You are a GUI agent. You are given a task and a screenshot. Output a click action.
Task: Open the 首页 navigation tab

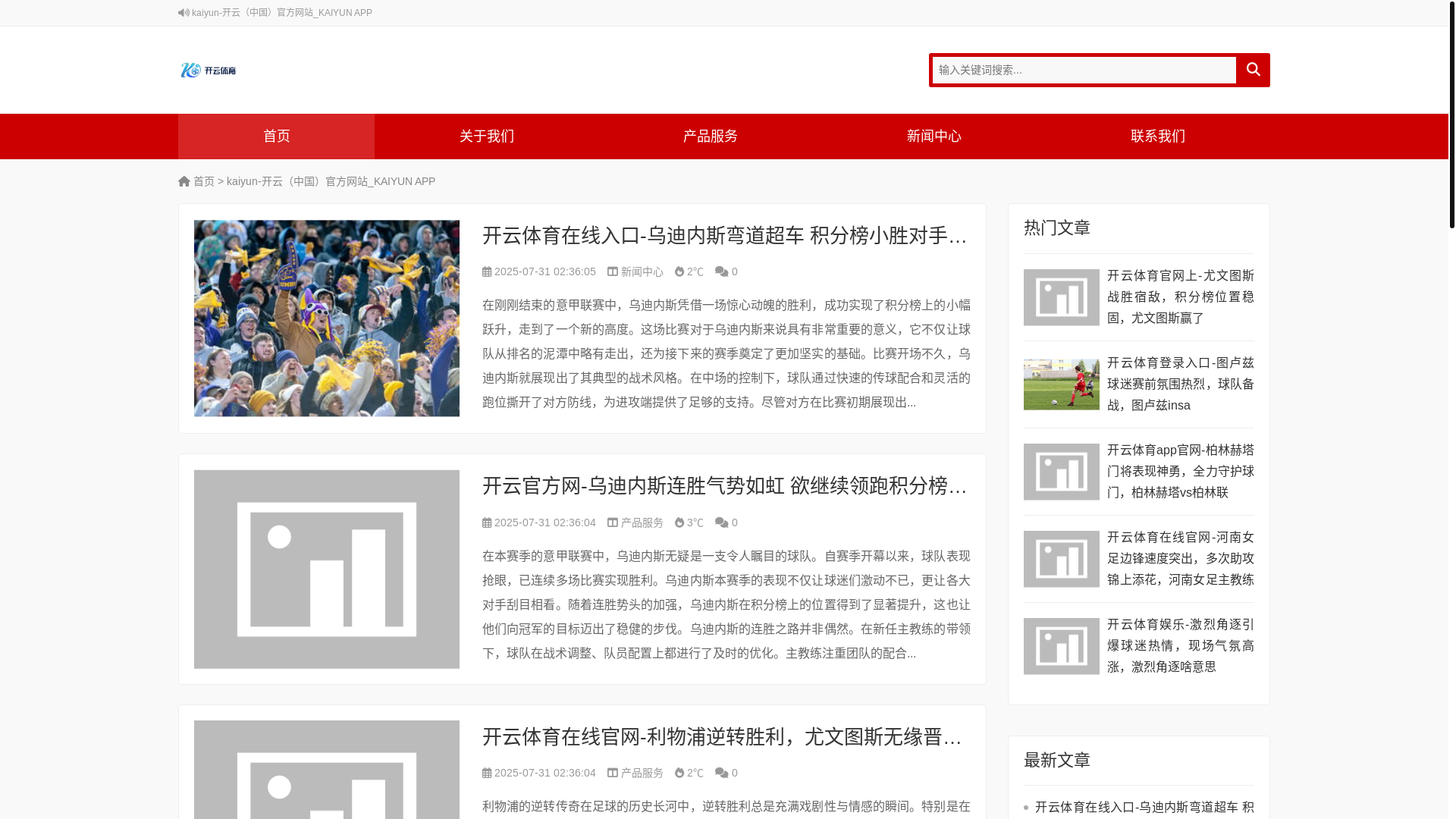pos(276,136)
